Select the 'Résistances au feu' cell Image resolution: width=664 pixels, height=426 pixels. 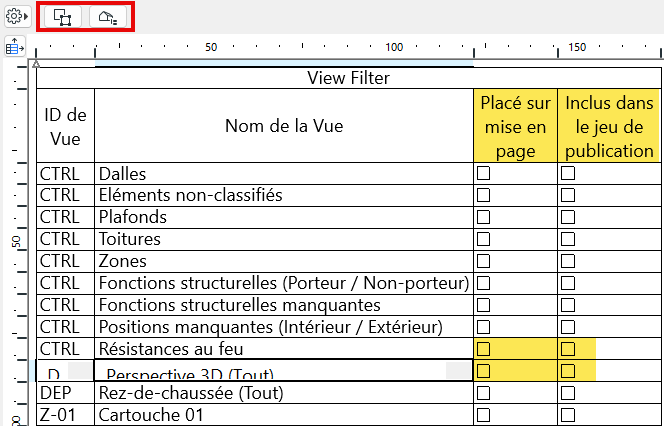point(284,349)
